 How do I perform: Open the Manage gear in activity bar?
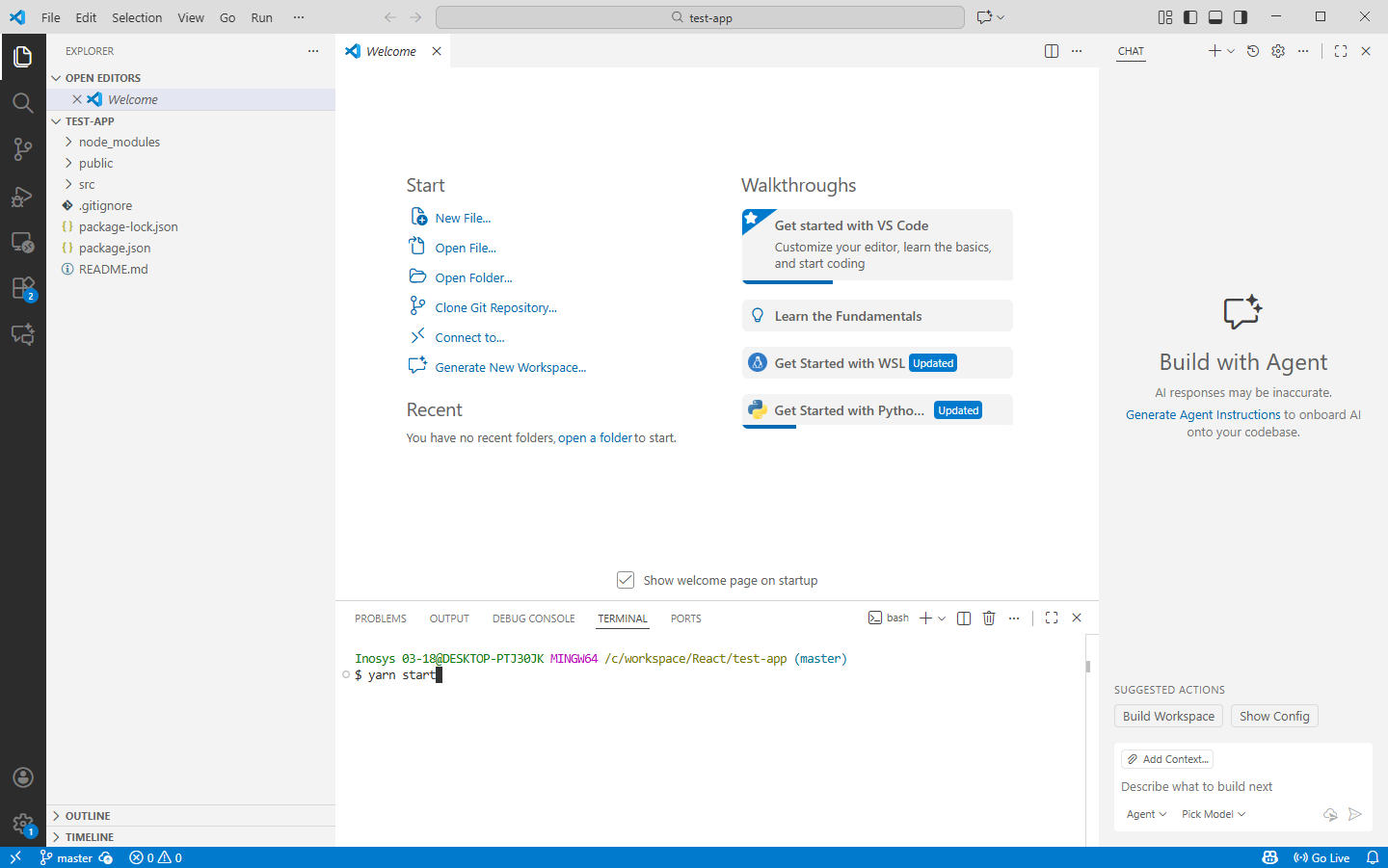[23, 824]
